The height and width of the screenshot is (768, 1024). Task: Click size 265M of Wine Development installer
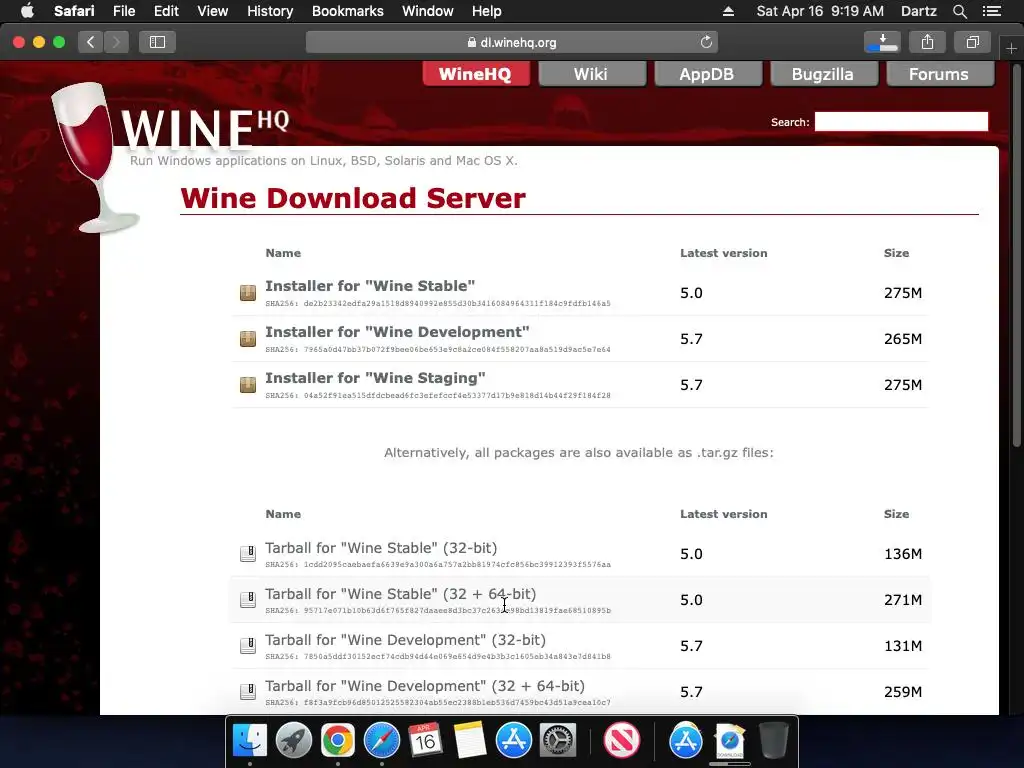click(x=903, y=339)
